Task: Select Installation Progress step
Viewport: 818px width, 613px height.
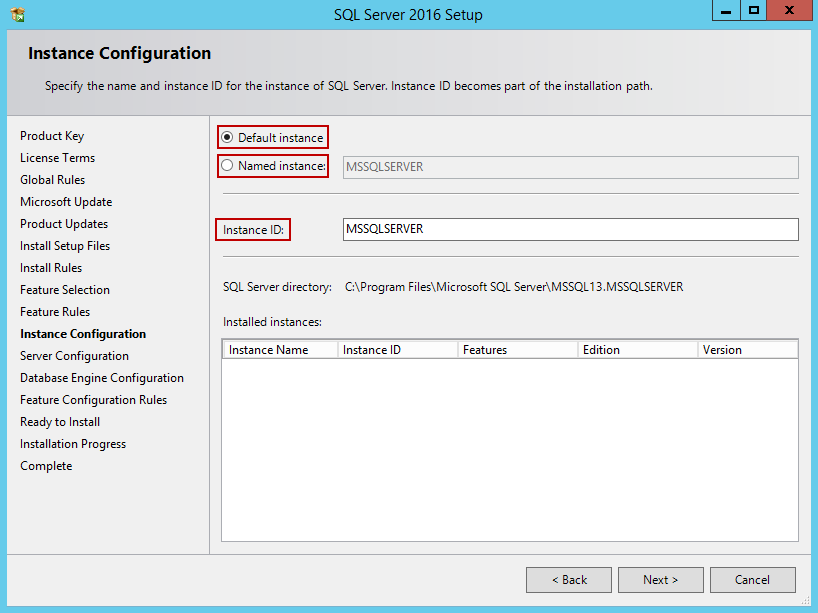Action: pos(73,444)
